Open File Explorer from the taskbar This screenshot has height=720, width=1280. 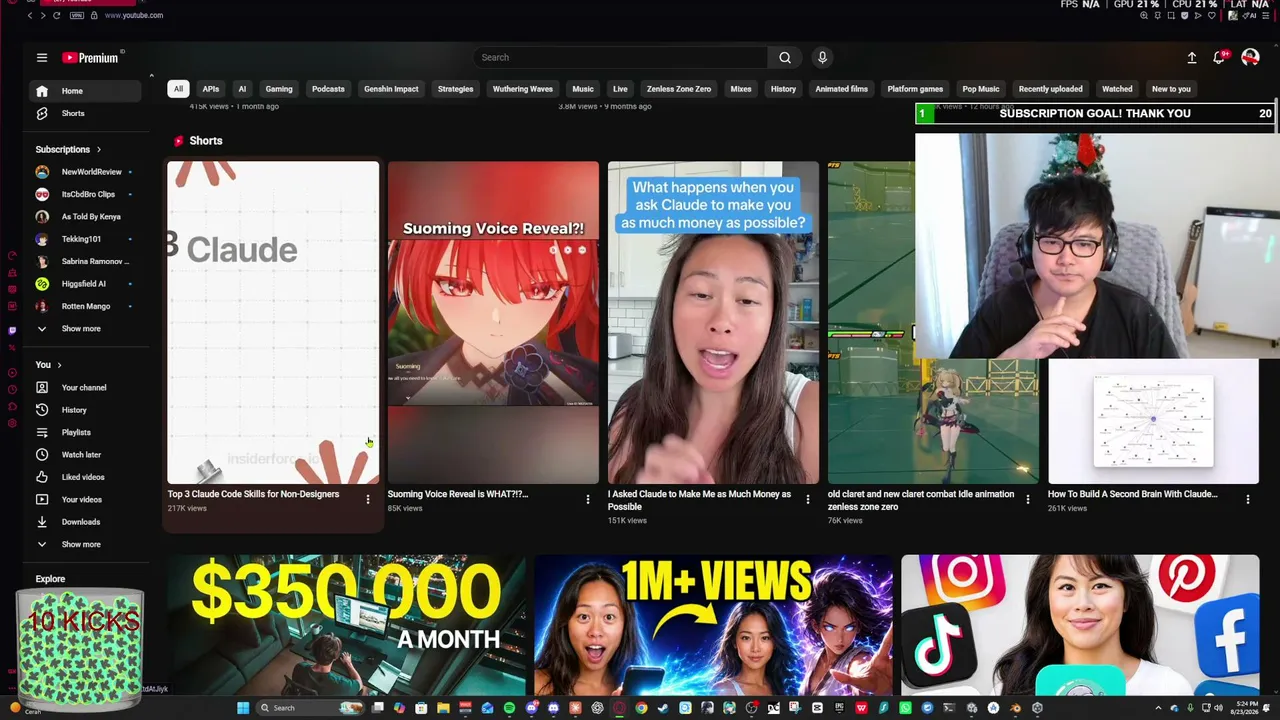point(443,708)
